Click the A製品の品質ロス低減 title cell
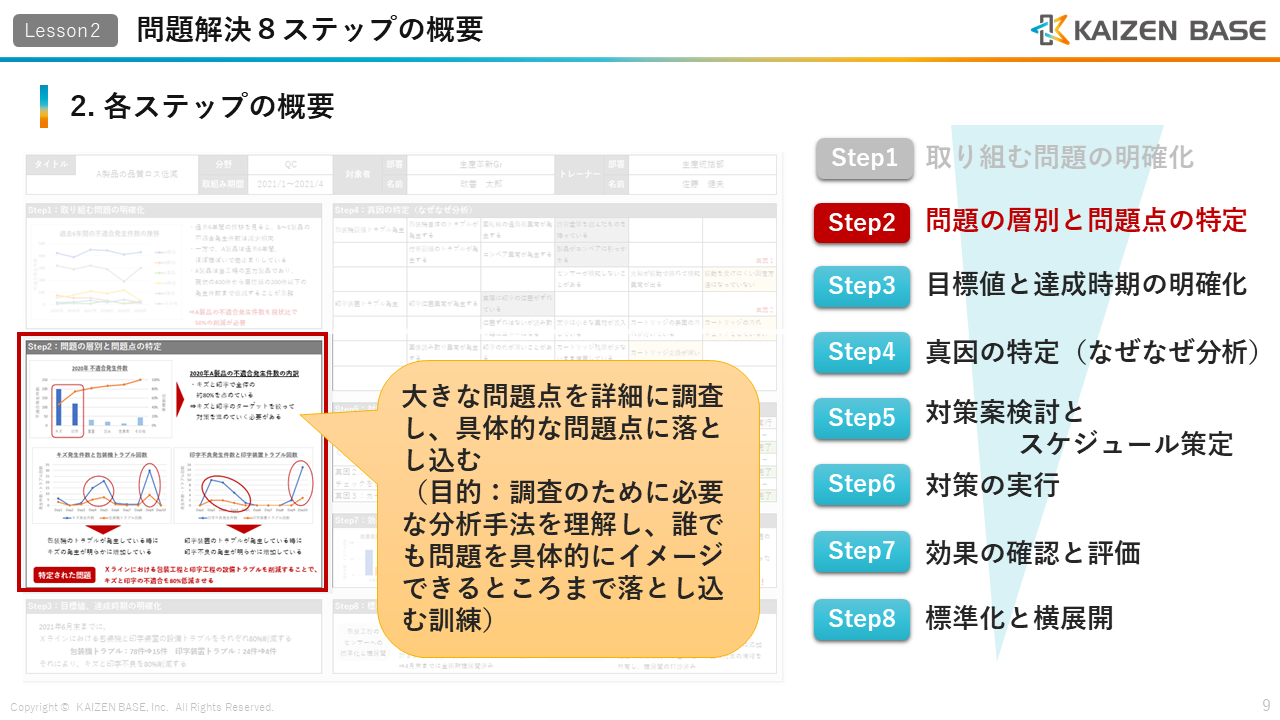 pyautogui.click(x=138, y=174)
